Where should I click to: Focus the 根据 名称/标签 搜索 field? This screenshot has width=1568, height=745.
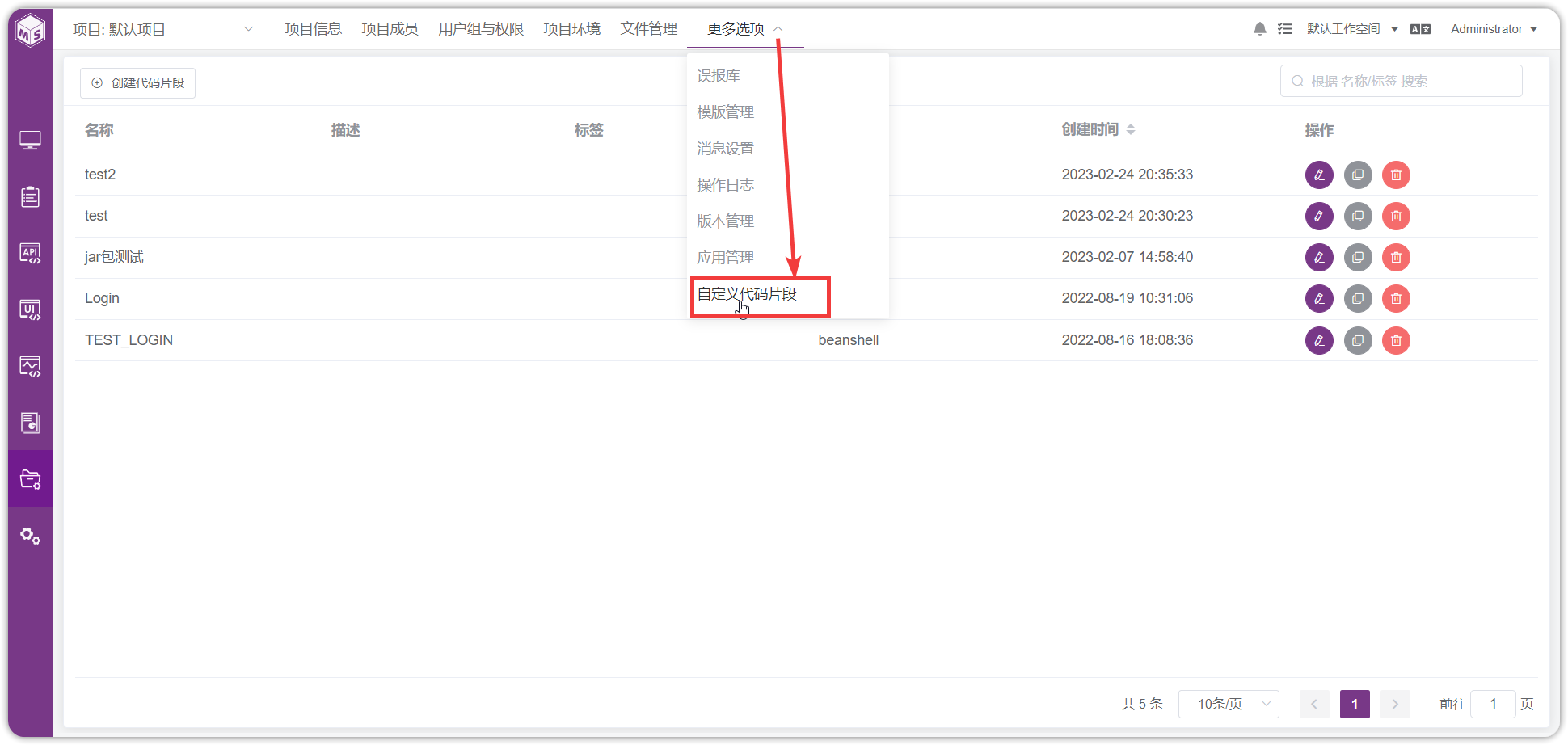tap(1401, 81)
